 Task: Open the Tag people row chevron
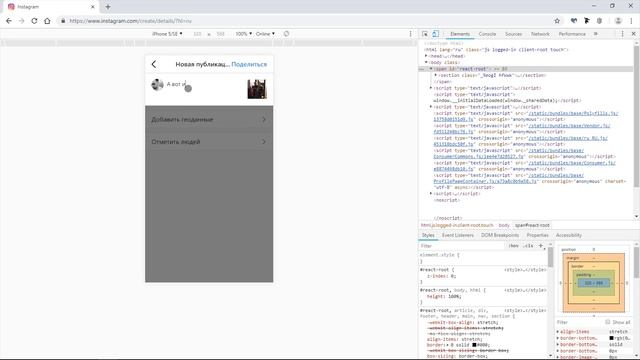click(x=264, y=142)
